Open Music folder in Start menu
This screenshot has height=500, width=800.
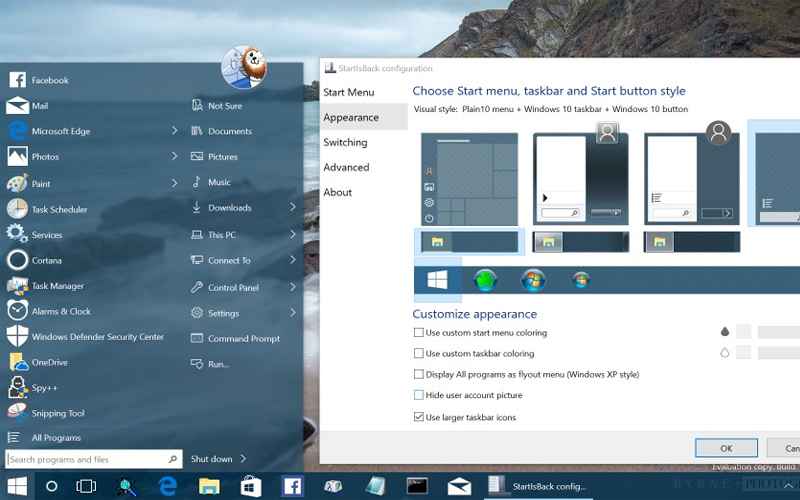[x=211, y=182]
